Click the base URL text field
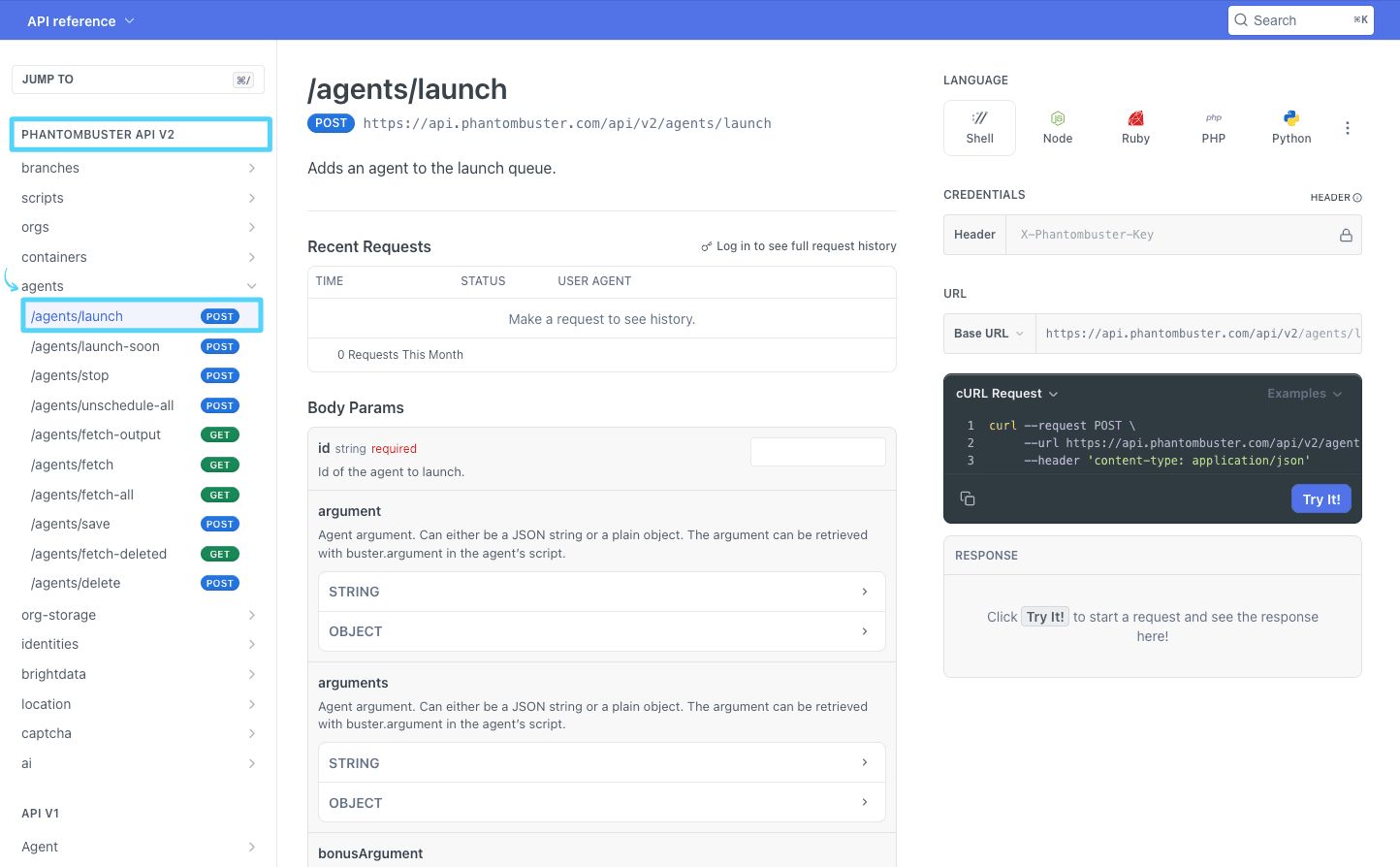This screenshot has width=1400, height=867. pyautogui.click(x=1198, y=334)
